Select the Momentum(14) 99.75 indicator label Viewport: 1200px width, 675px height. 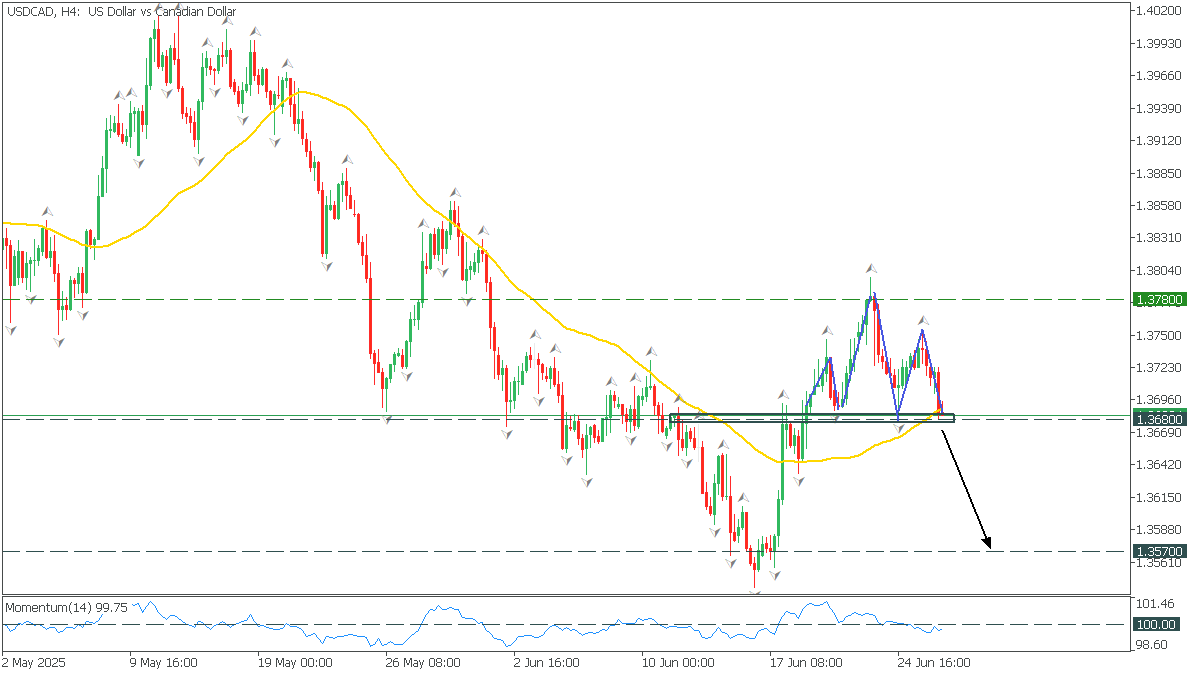pyautogui.click(x=66, y=606)
